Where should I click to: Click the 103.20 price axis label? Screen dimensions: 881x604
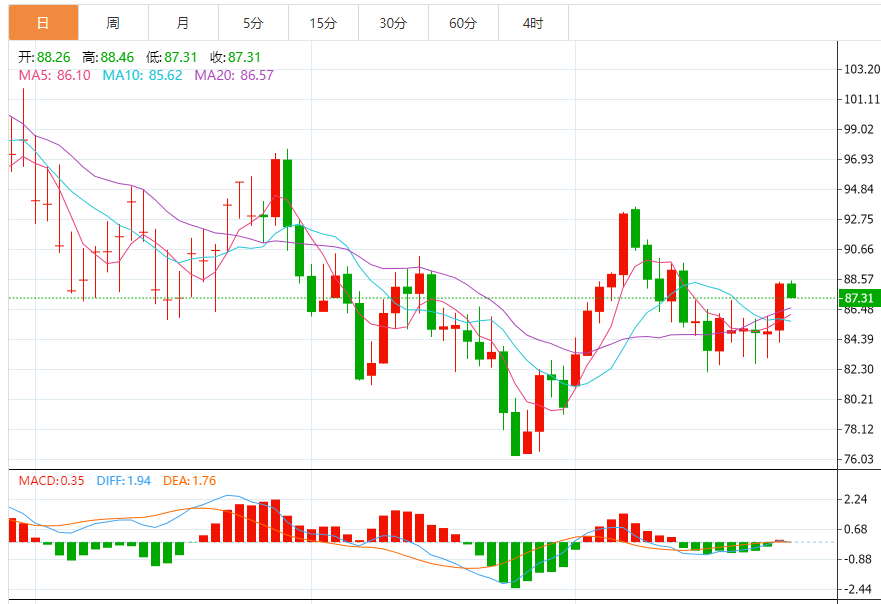coord(861,69)
